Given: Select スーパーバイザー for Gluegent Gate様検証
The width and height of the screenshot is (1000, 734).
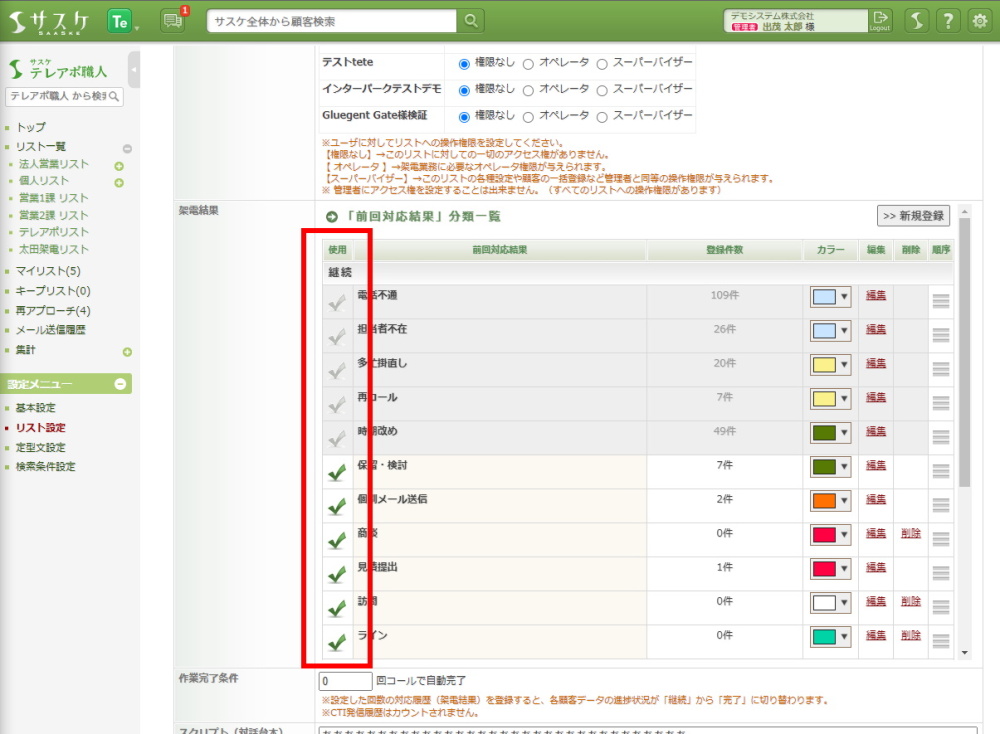Looking at the screenshot, I should coord(601,116).
